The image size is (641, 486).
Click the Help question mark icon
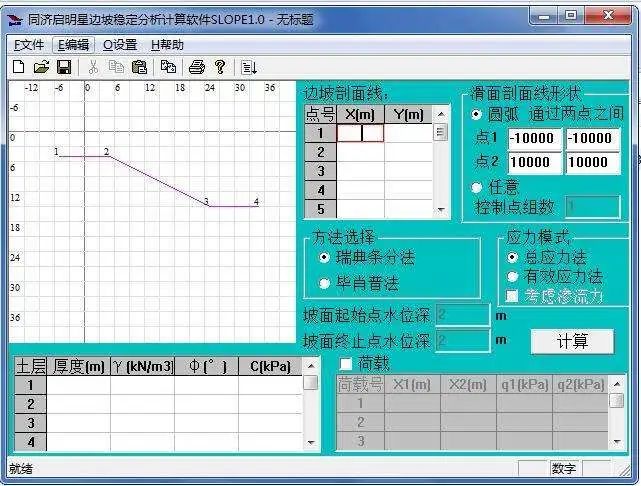point(219,67)
